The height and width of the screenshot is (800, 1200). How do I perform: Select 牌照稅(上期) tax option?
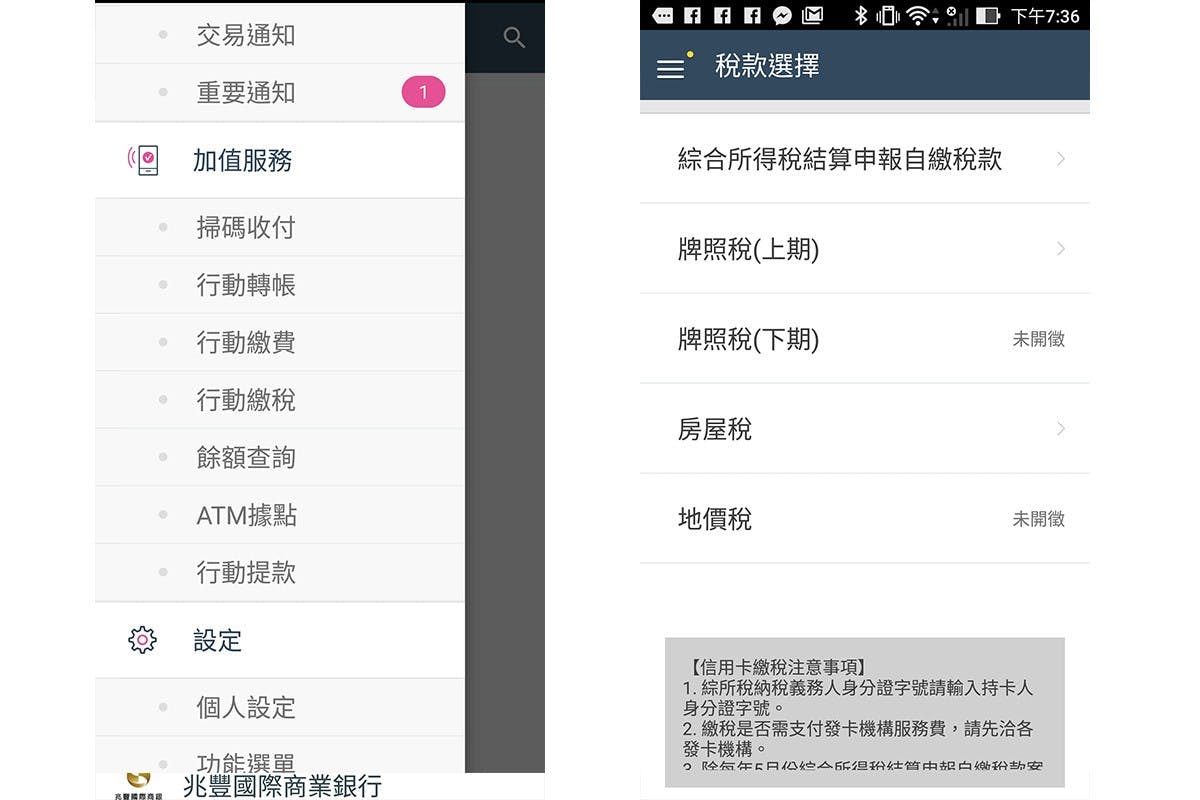(864, 248)
